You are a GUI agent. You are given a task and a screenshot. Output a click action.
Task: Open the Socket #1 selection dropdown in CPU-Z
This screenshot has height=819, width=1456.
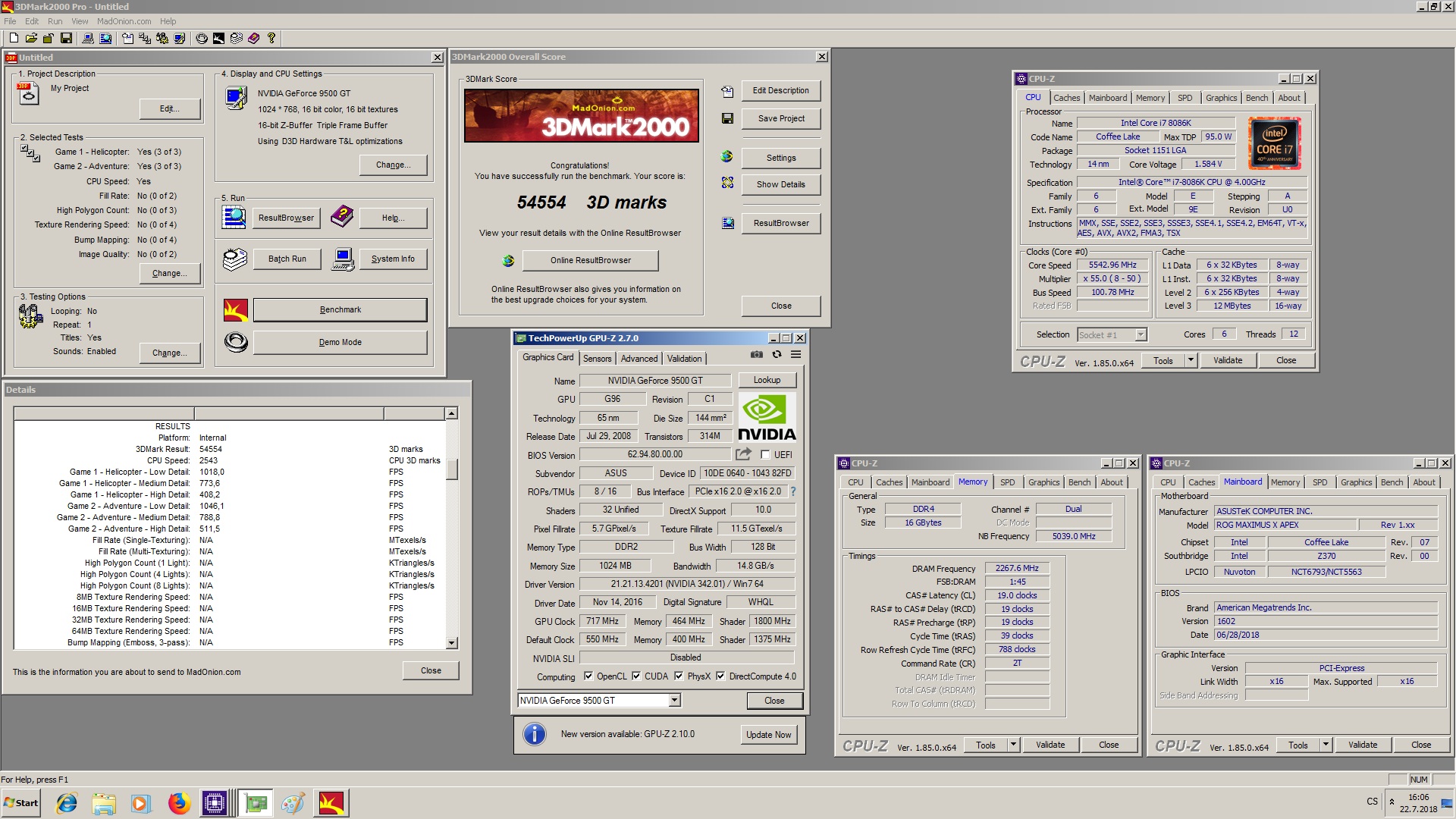[1141, 334]
